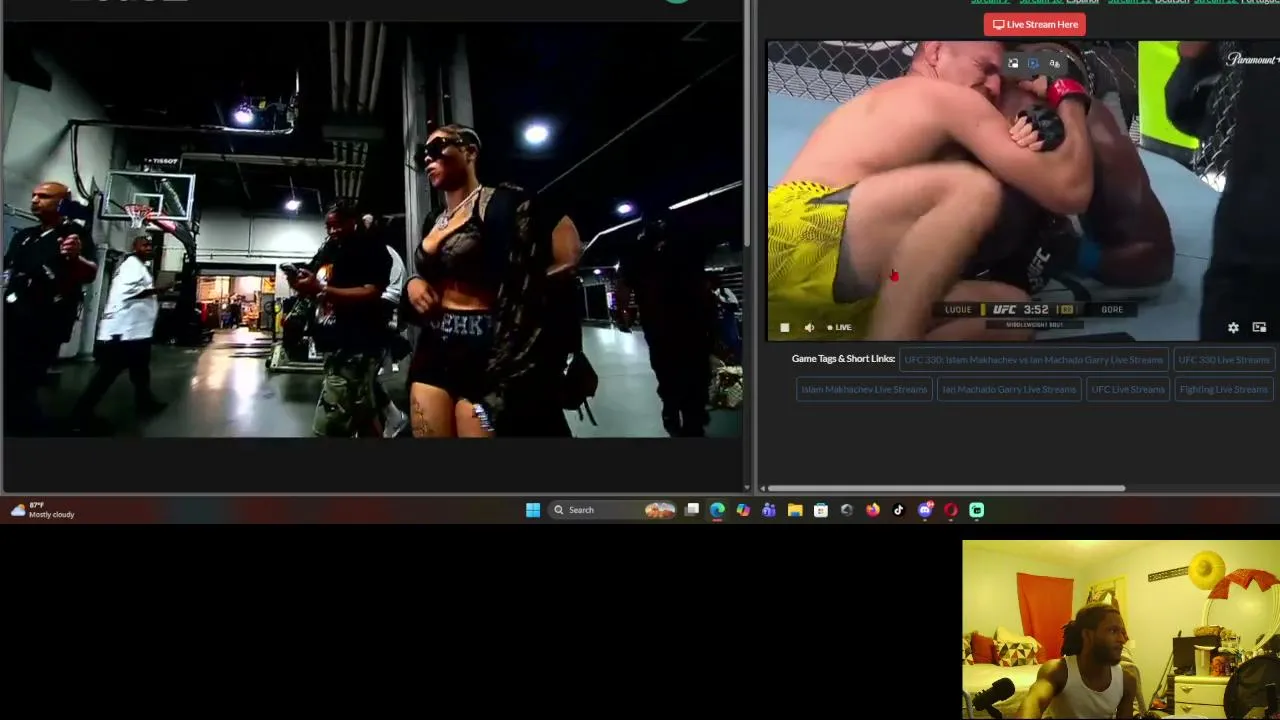Click the webcam overlay of the streamer
The height and width of the screenshot is (720, 1280).
click(1121, 630)
